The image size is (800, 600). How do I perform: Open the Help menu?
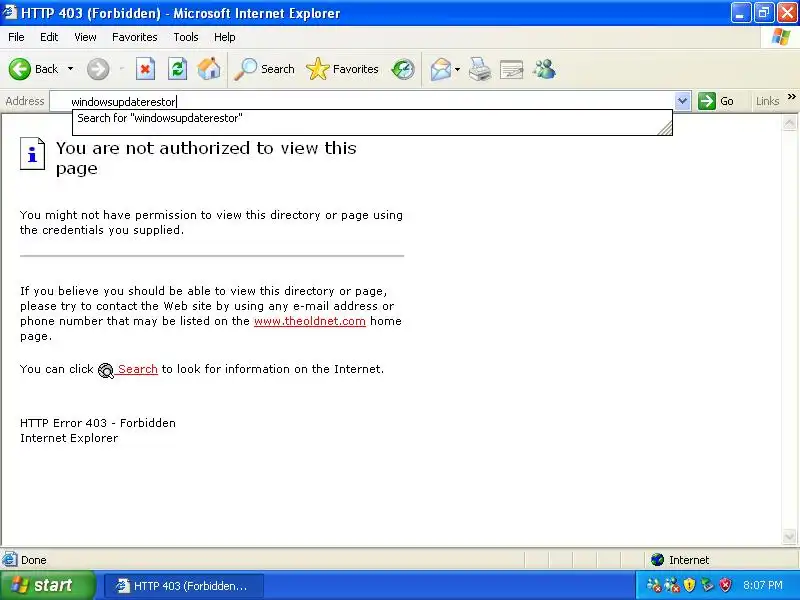point(224,37)
